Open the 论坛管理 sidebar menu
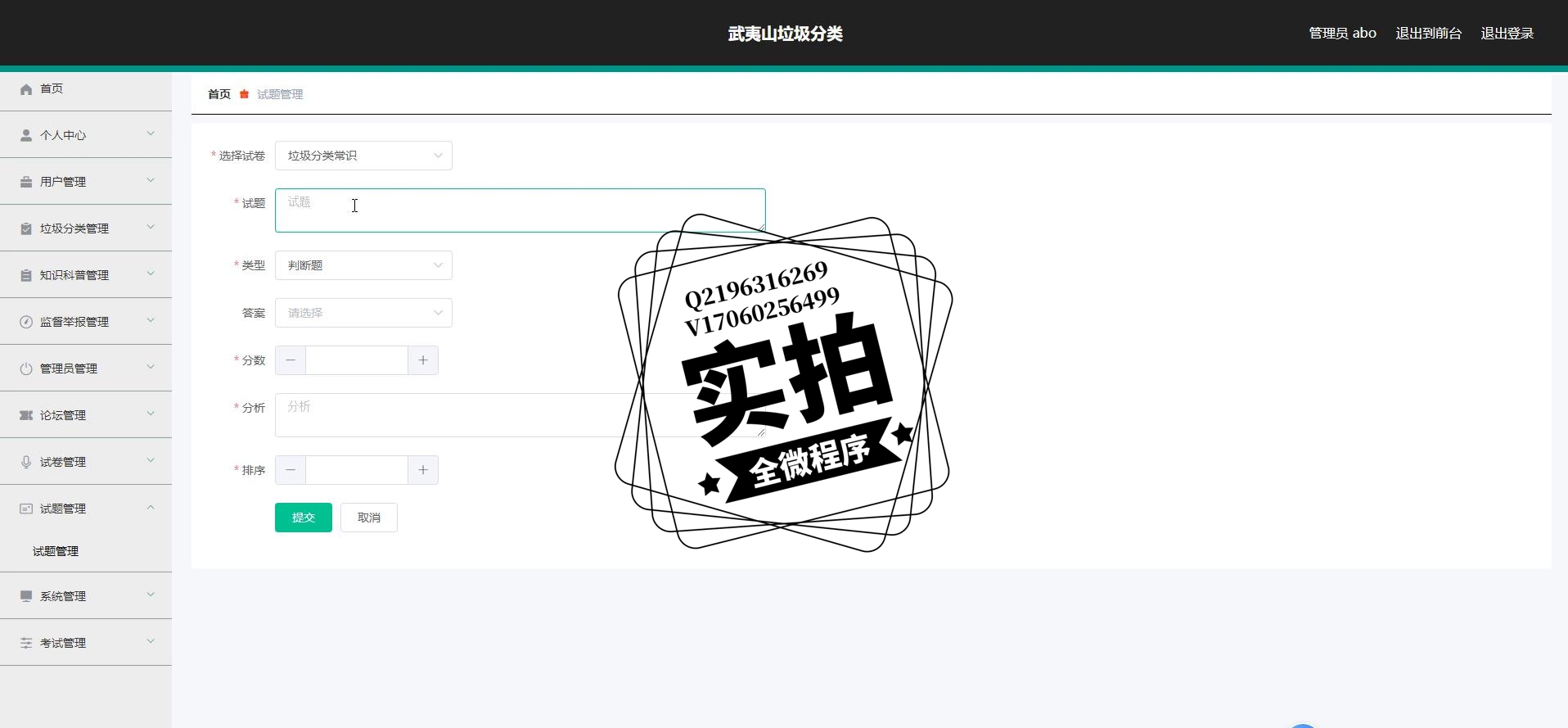 click(x=86, y=415)
